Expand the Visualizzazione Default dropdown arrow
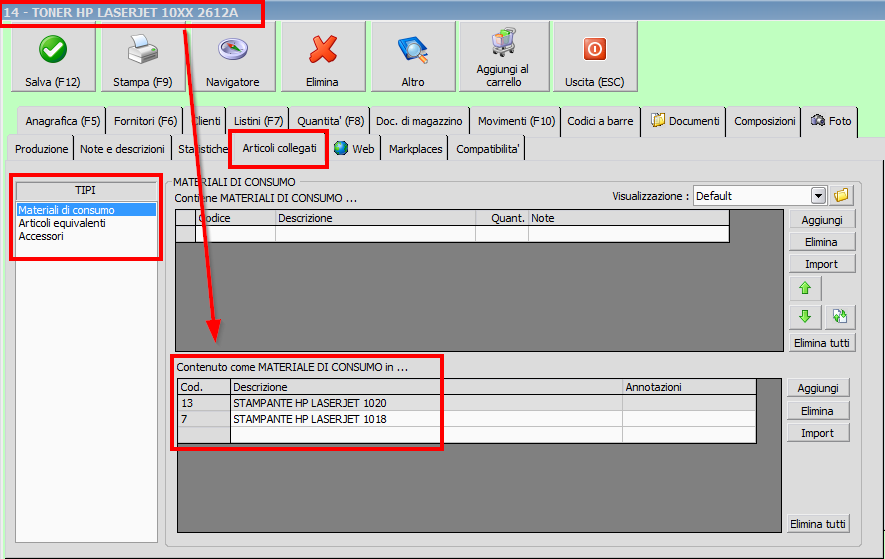Screen dimensions: 885x559 tap(818, 196)
